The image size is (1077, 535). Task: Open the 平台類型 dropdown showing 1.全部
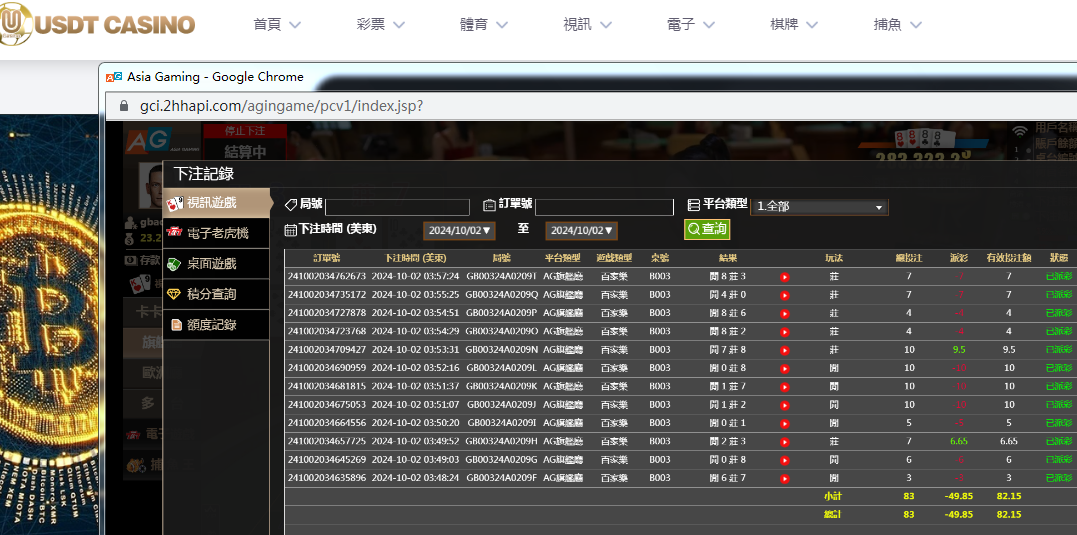pyautogui.click(x=819, y=207)
